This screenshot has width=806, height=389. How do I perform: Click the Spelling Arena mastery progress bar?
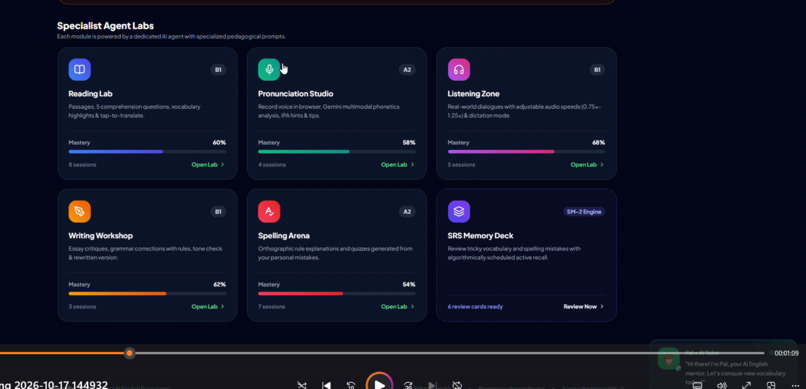point(337,293)
